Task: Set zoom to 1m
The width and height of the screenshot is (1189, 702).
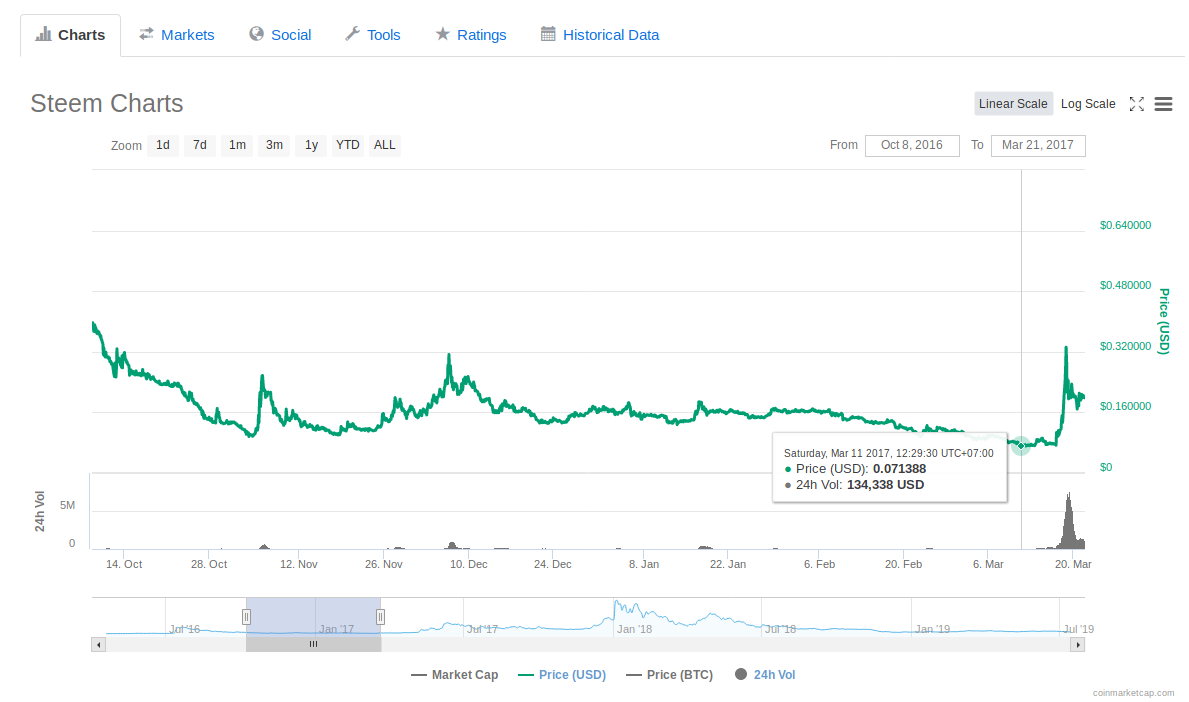Action: coord(237,145)
